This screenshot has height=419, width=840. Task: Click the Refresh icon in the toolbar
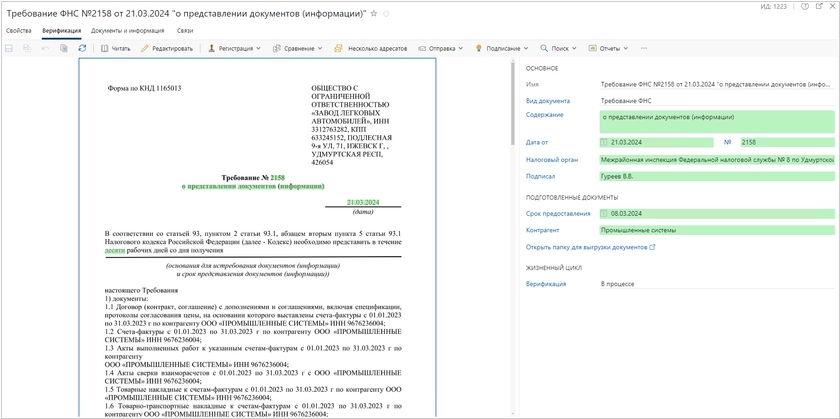82,48
